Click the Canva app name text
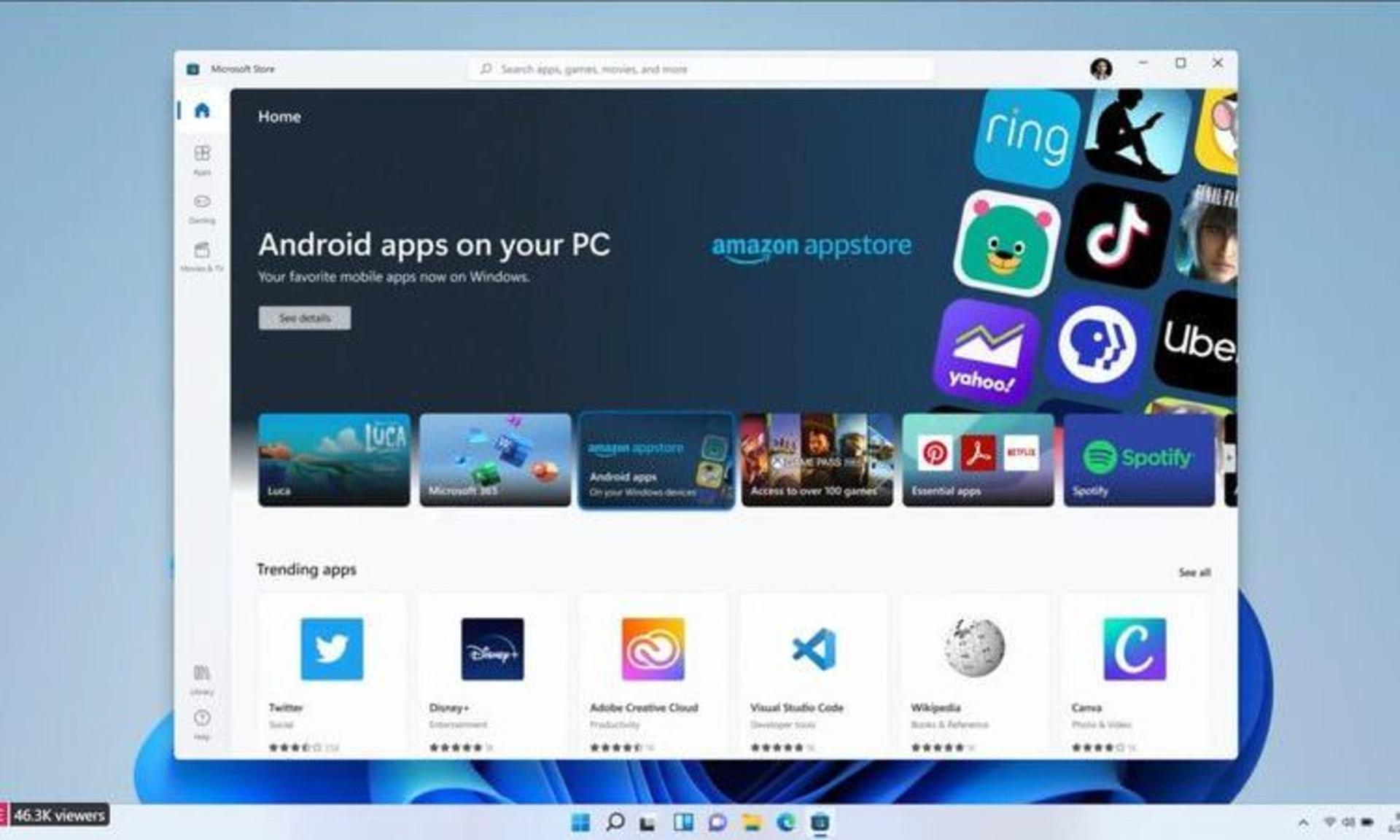The height and width of the screenshot is (840, 1400). click(x=1086, y=707)
